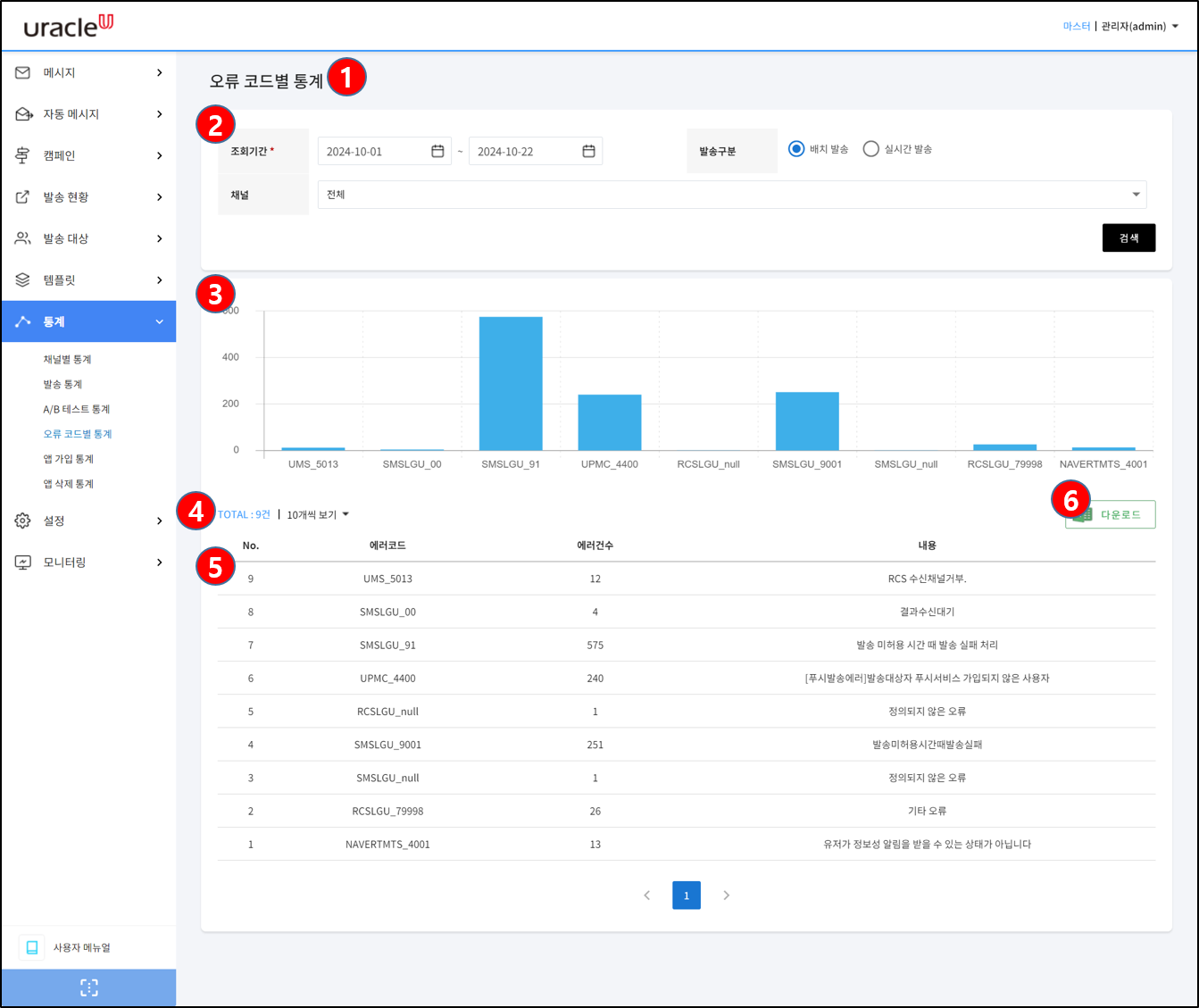Click the 설정 gear icon
The image size is (1199, 1008).
point(23,521)
